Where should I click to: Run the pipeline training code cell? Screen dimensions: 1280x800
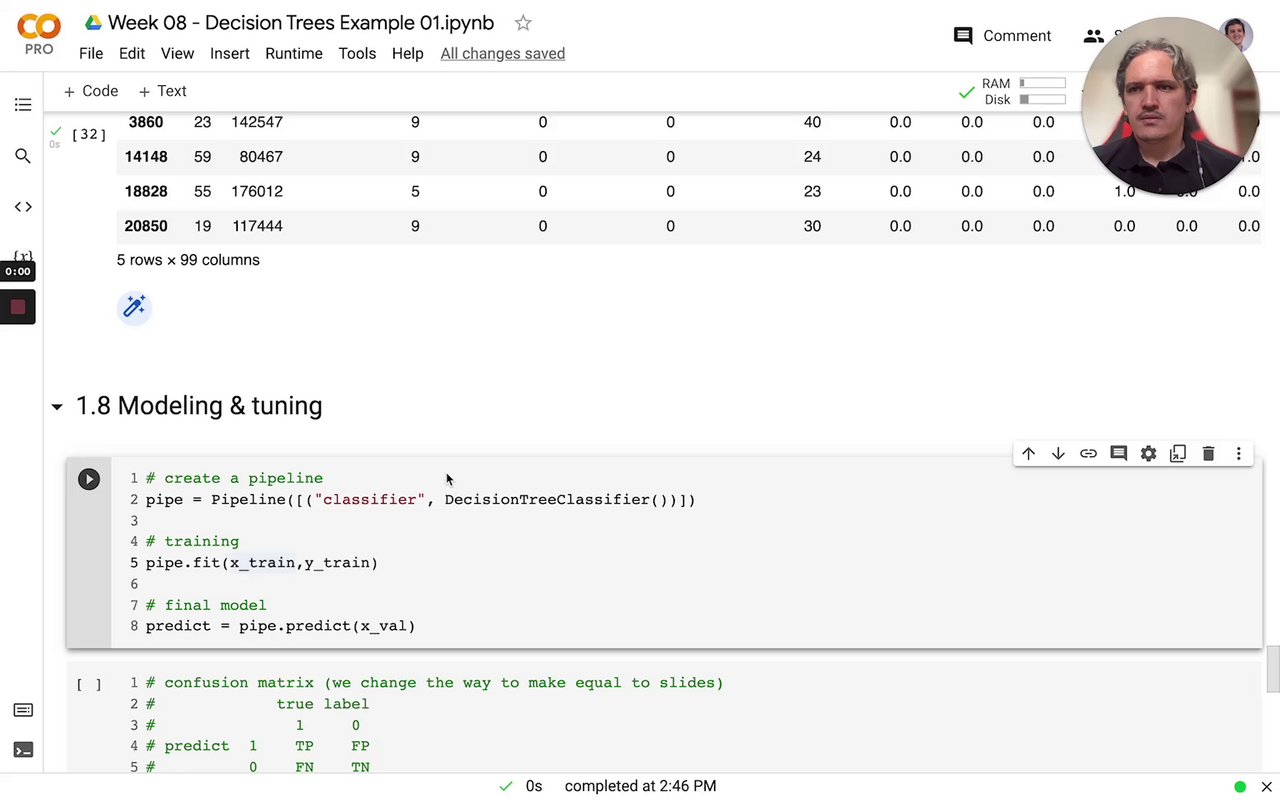click(x=89, y=479)
